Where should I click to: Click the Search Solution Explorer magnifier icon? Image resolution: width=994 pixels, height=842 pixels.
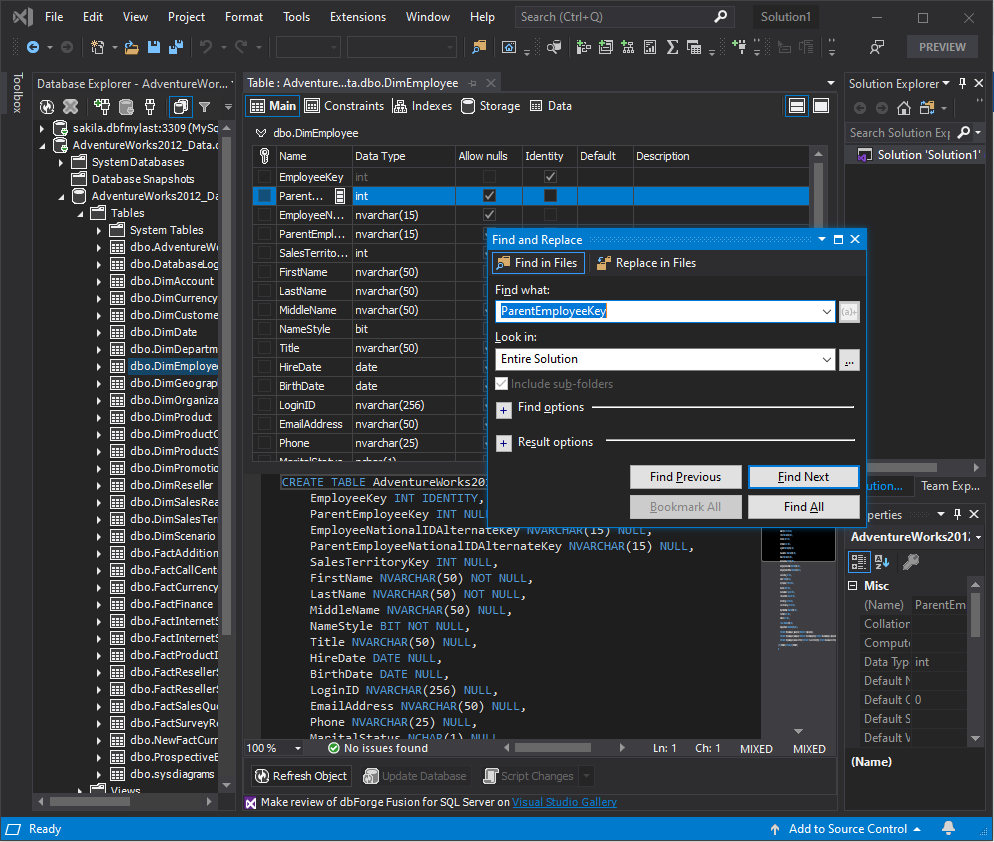tap(964, 133)
